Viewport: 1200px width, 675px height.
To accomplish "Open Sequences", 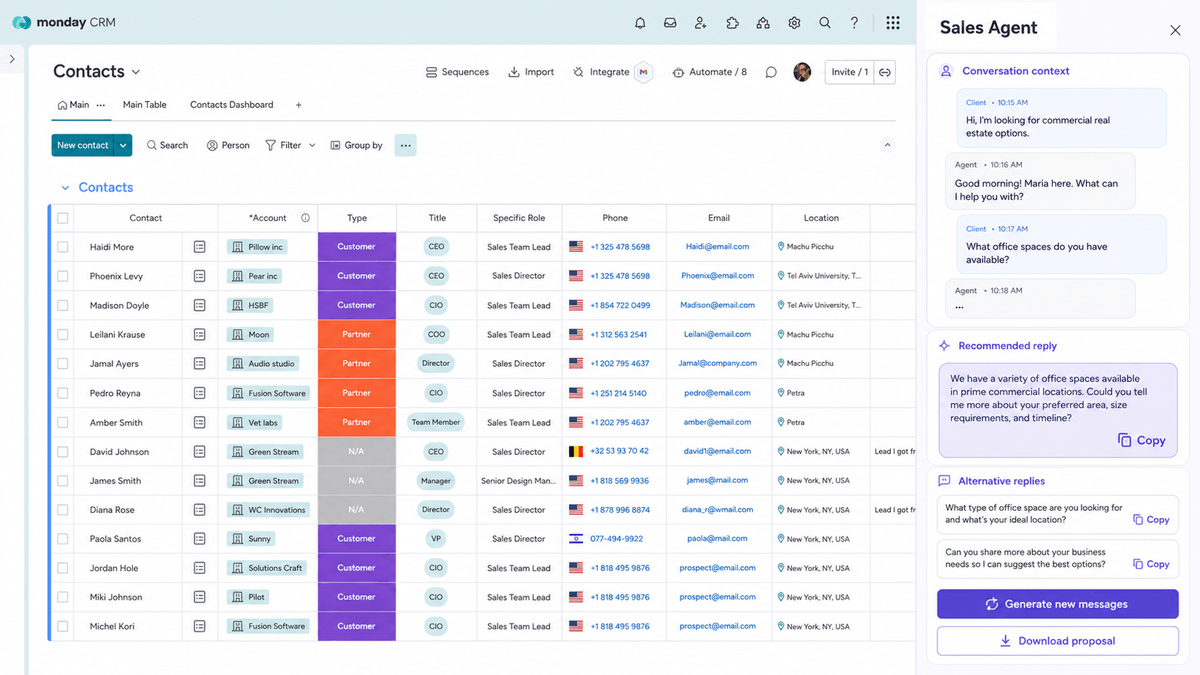I will pos(457,72).
